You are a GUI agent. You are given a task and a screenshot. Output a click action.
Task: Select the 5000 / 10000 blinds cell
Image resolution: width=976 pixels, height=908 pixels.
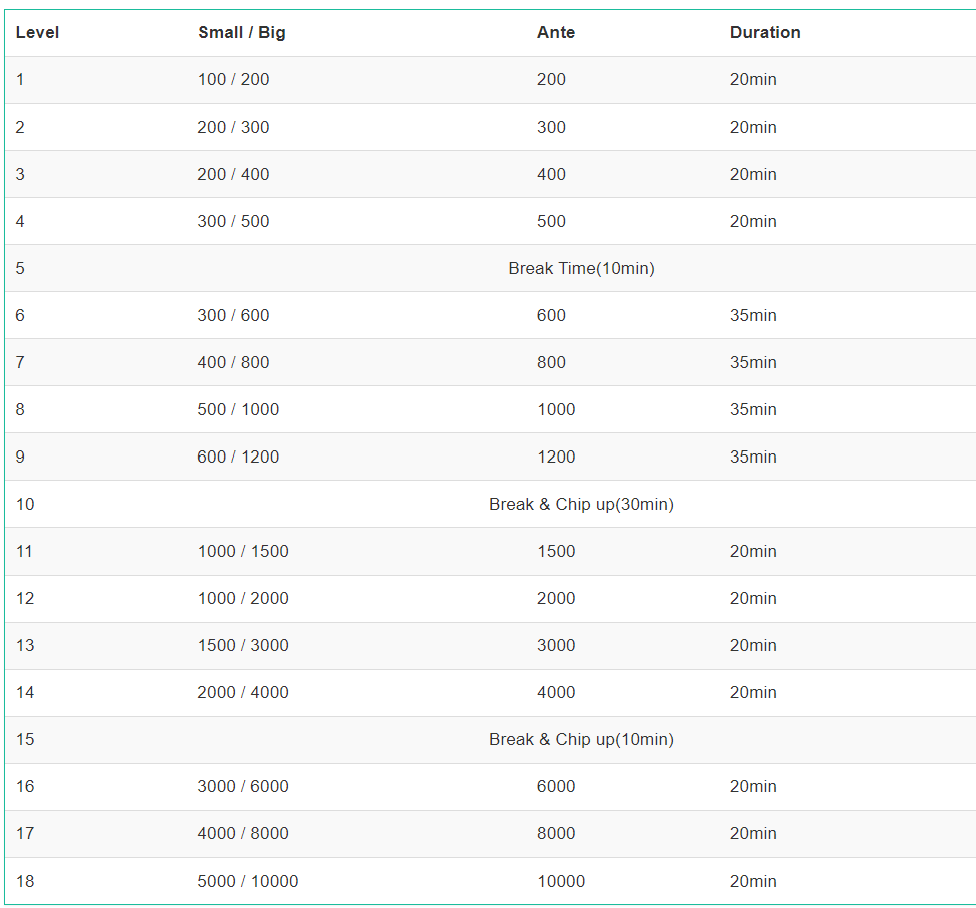pyautogui.click(x=248, y=881)
